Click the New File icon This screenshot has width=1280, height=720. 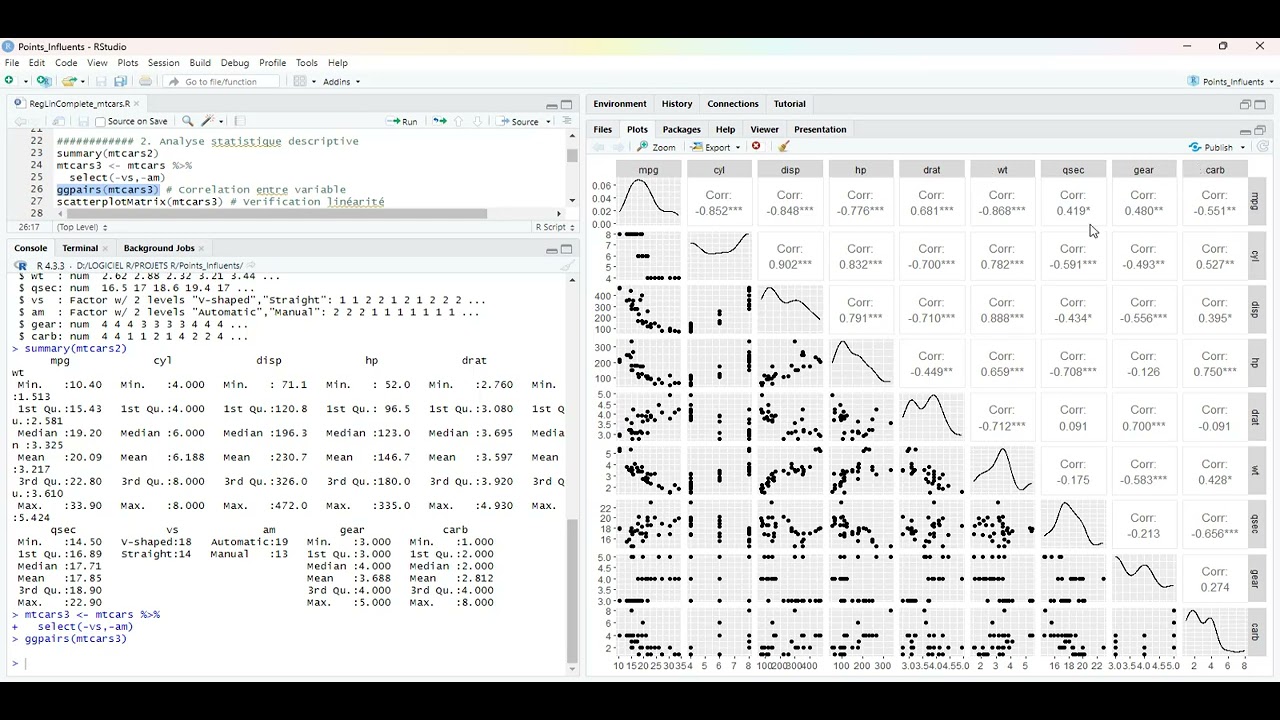click(9, 81)
